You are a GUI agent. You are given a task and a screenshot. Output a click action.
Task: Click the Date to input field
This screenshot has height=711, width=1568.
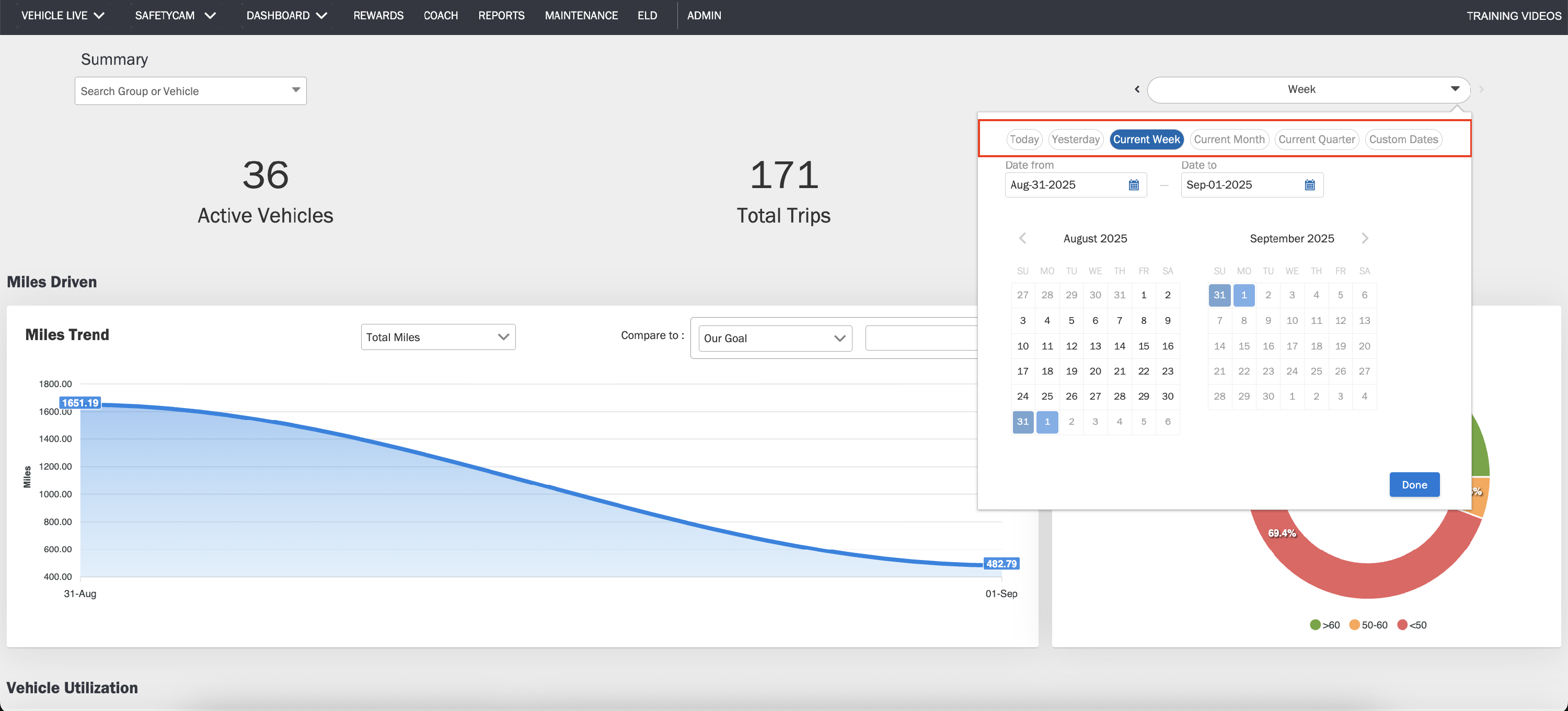point(1252,185)
